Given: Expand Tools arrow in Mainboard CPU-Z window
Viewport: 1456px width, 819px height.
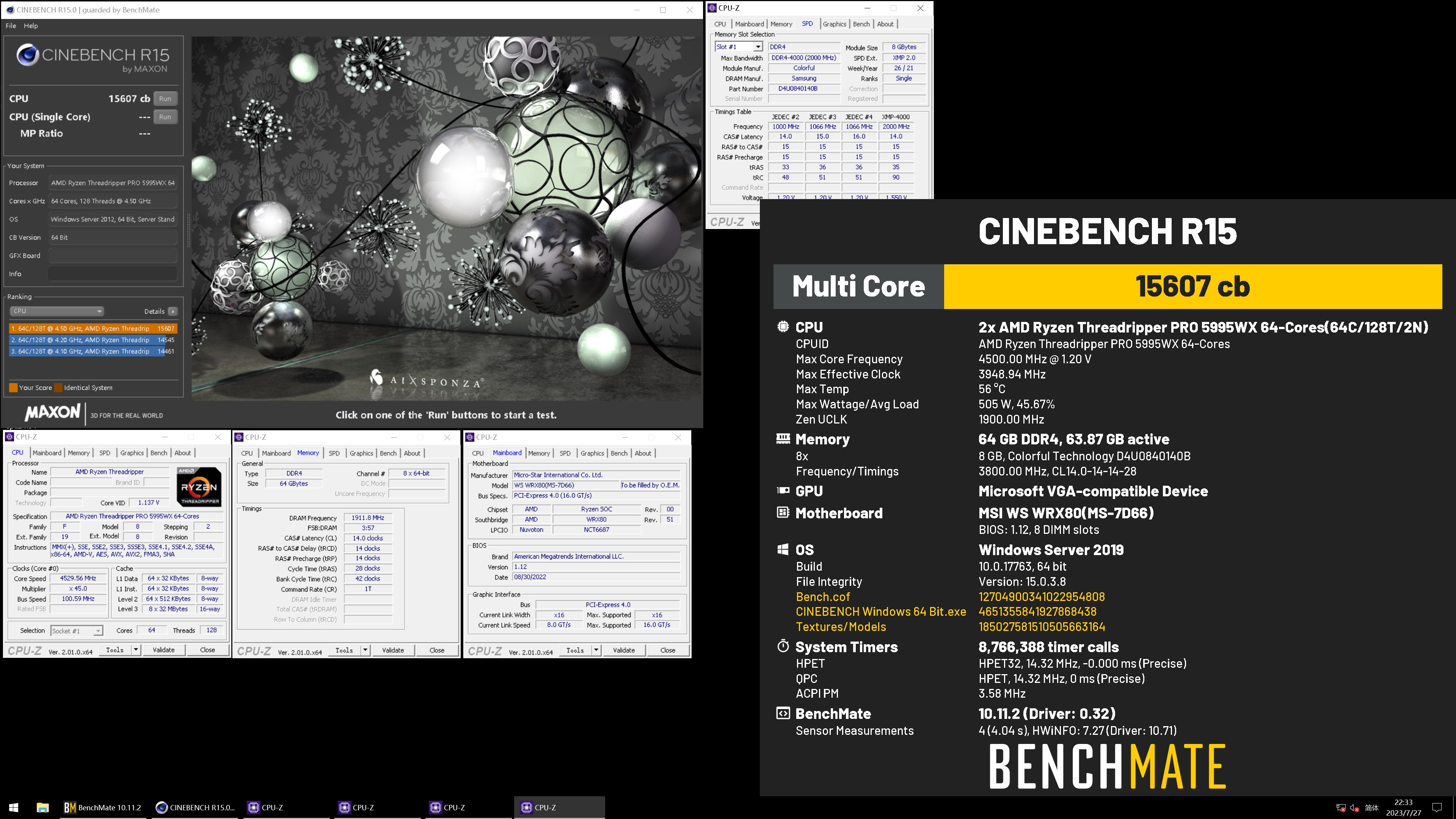Looking at the screenshot, I should [596, 651].
